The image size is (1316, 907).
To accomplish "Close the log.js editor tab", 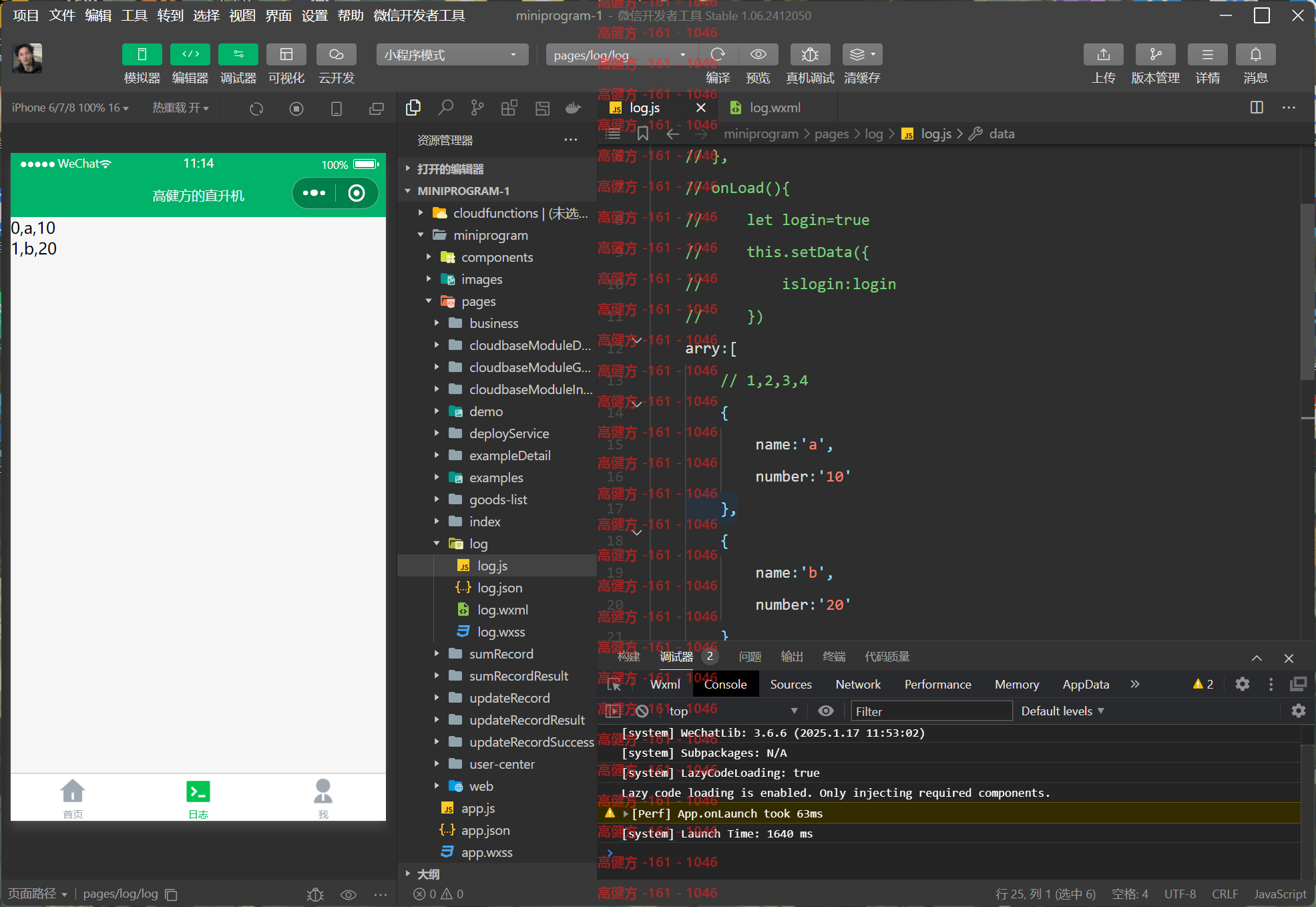I will (x=701, y=108).
